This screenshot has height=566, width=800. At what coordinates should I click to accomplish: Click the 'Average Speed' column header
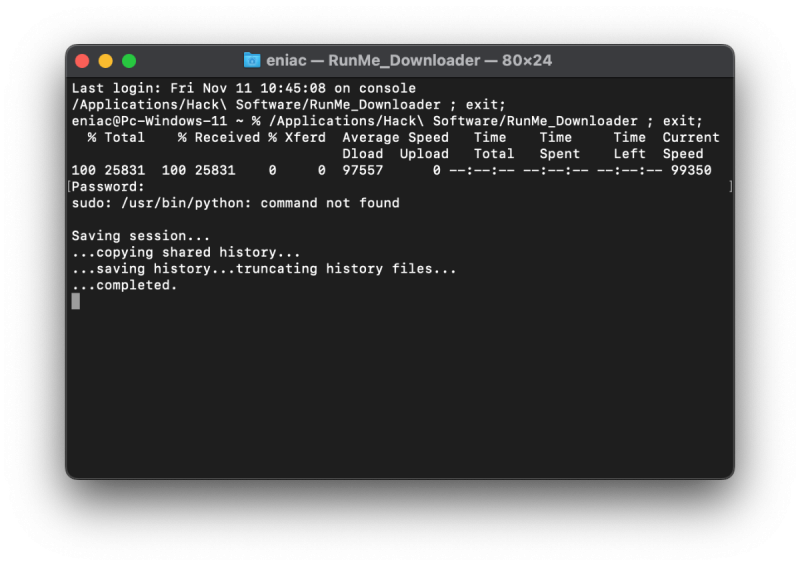click(x=395, y=137)
